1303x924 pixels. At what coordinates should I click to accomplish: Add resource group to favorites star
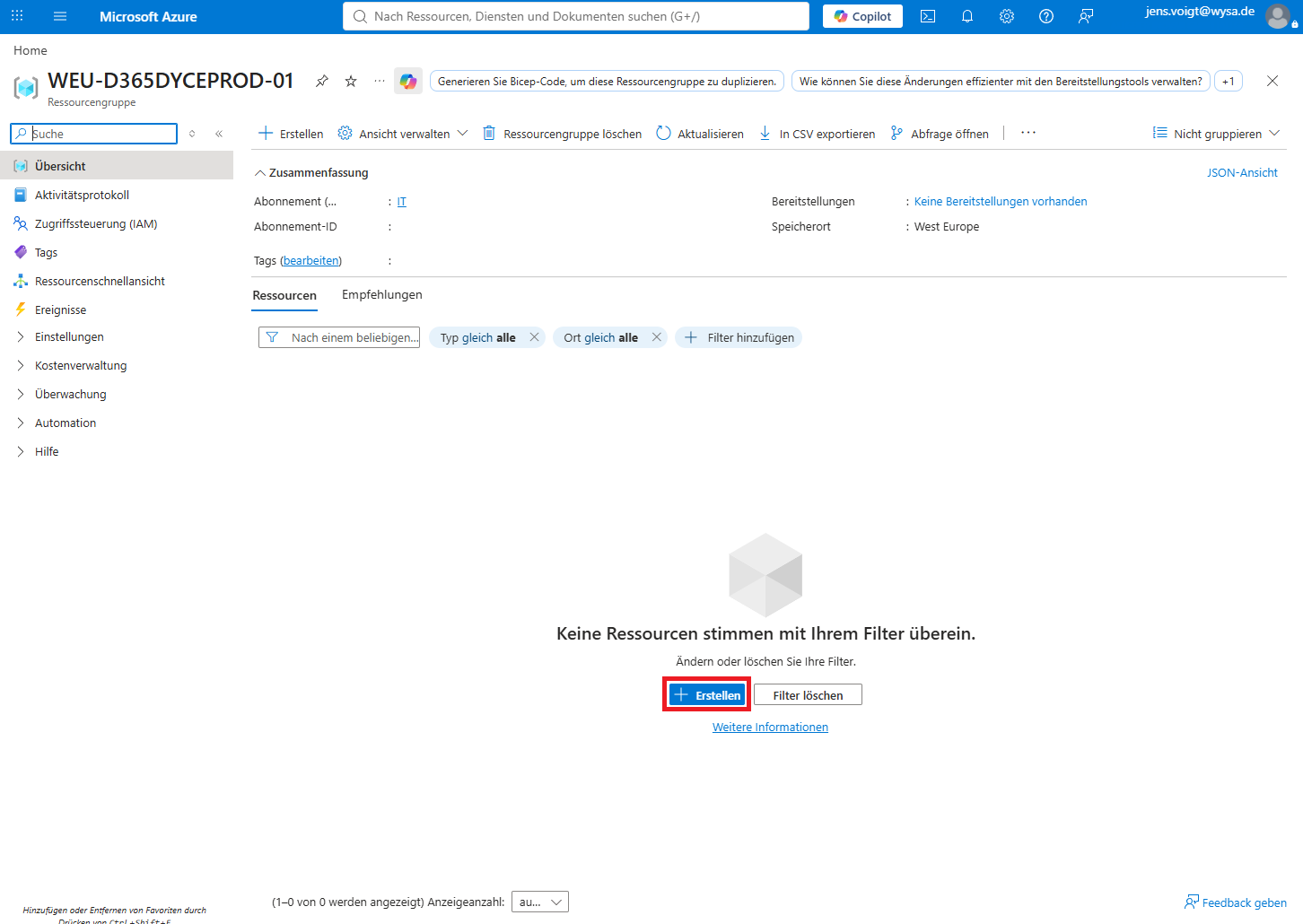point(351,81)
